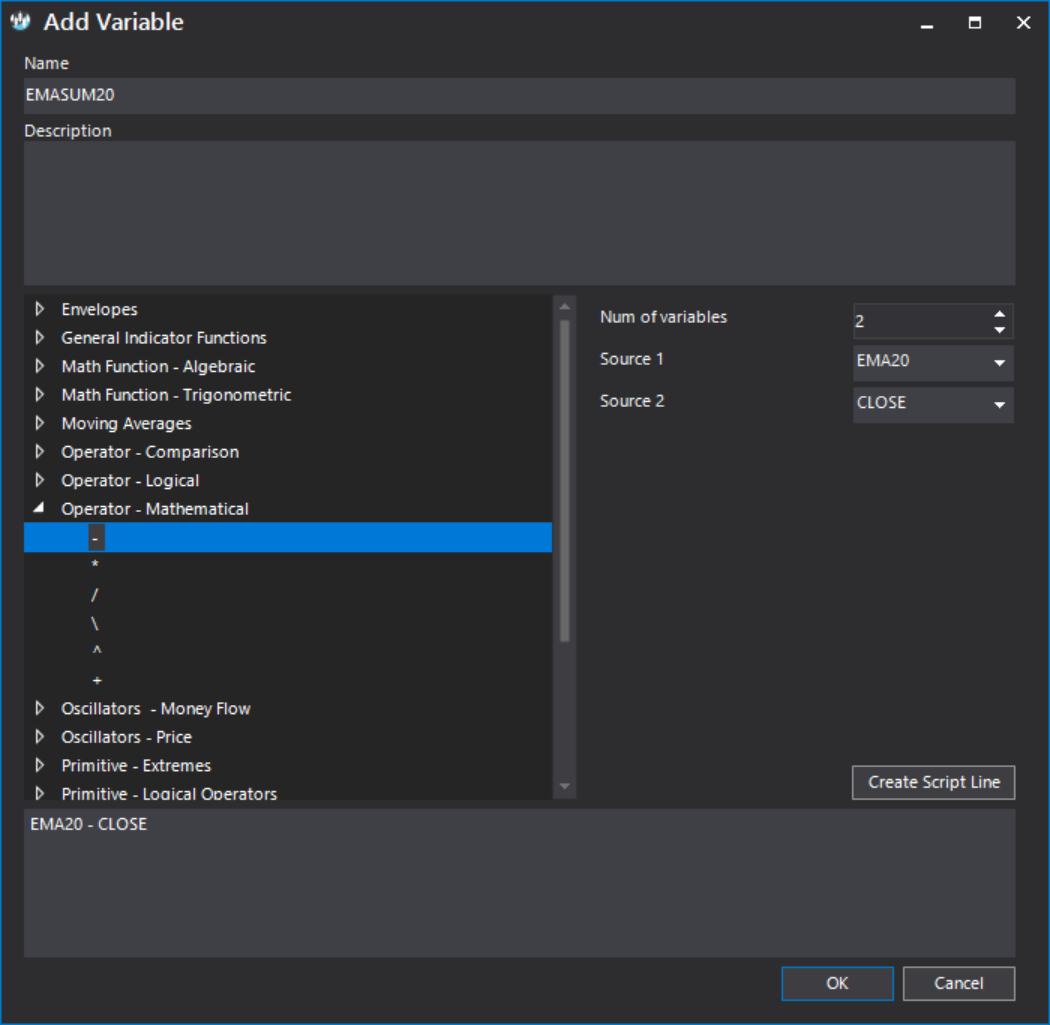Screen dimensions: 1050x1025
Task: Click the Cancel button
Action: click(958, 983)
